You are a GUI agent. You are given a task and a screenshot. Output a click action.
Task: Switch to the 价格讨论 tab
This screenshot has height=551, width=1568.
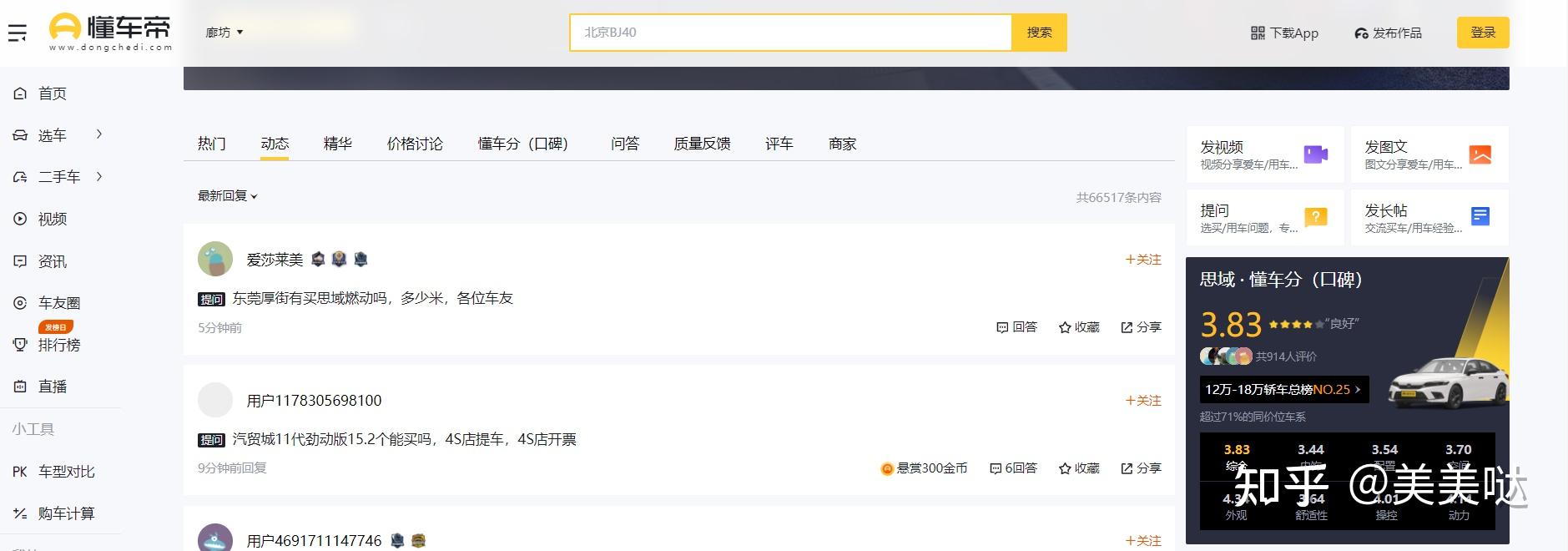tap(415, 144)
